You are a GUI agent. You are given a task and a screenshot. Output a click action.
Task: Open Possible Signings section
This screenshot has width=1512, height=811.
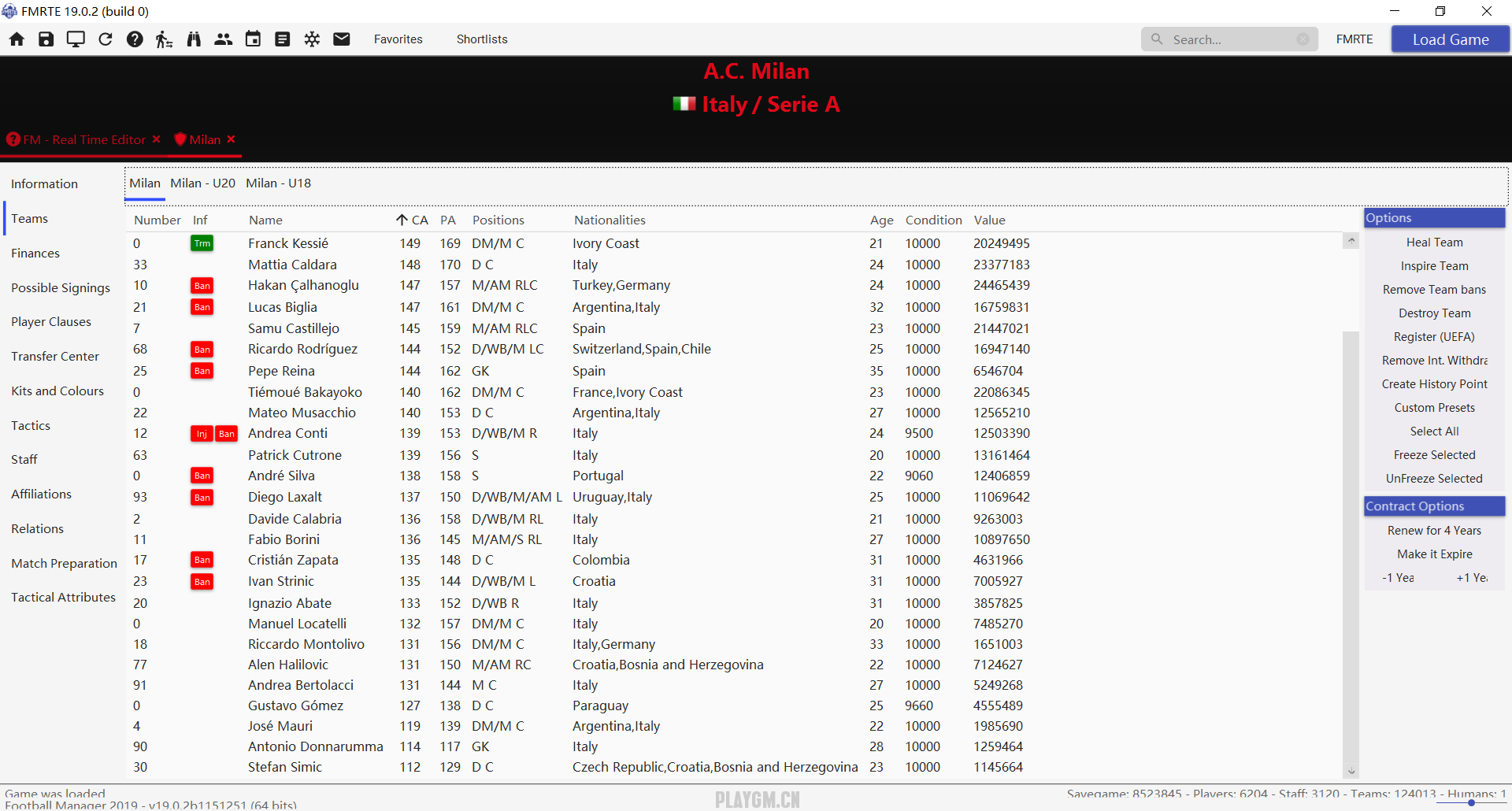tap(61, 287)
